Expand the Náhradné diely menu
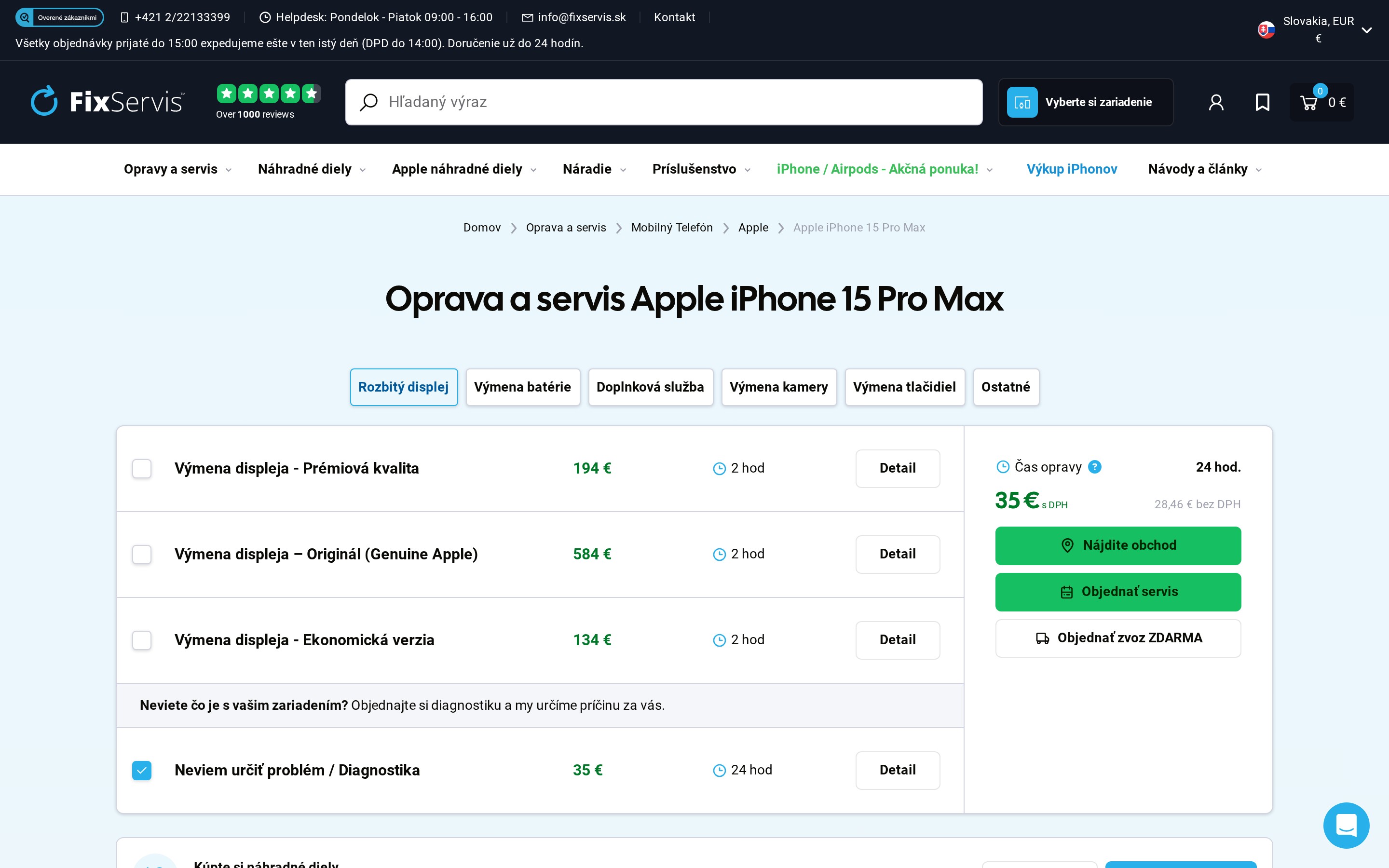Screen dimensions: 1389x868 [x=312, y=169]
